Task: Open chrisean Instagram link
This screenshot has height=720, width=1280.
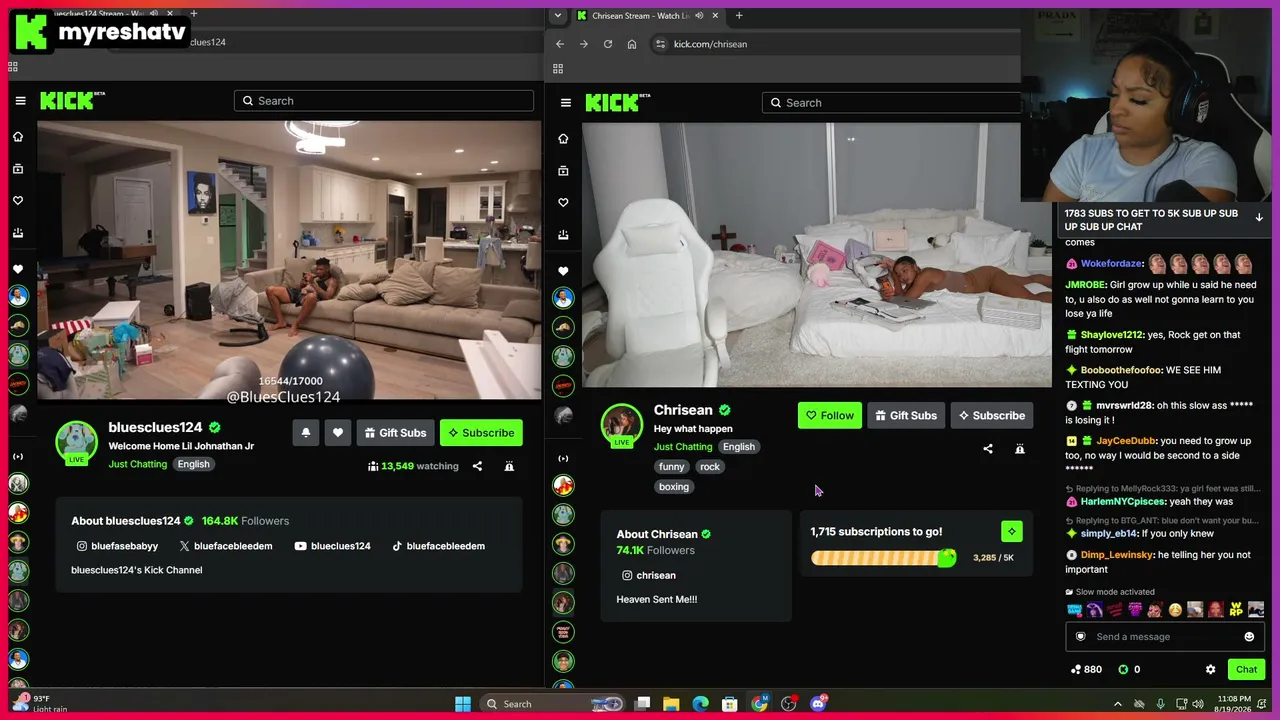Action: [x=648, y=575]
